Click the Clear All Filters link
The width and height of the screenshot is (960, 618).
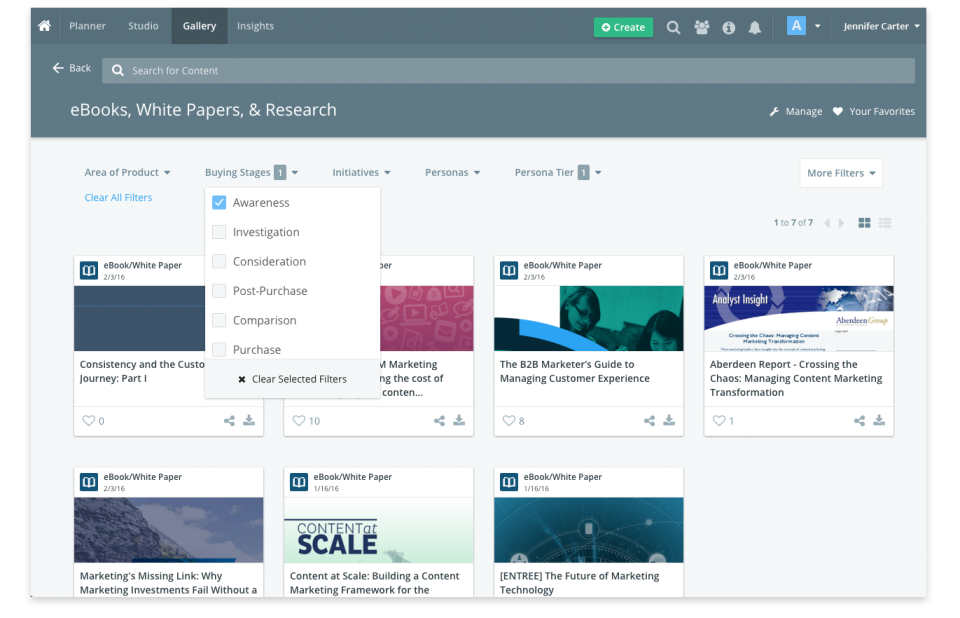point(118,198)
